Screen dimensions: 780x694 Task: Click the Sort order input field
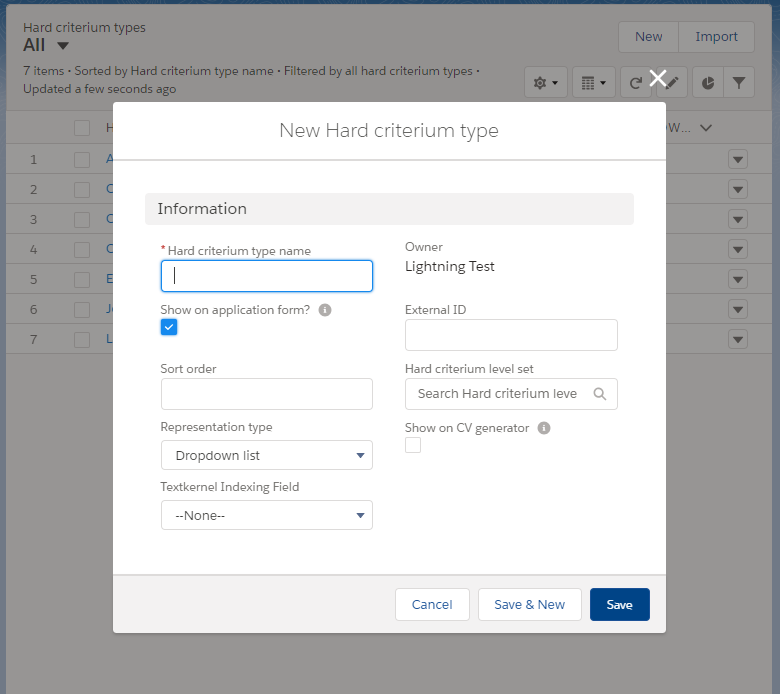[x=267, y=394]
